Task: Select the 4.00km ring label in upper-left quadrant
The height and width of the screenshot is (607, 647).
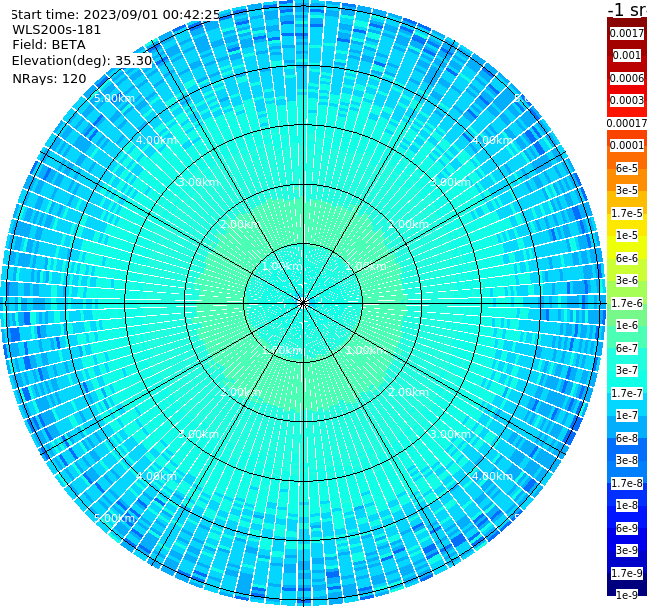Action: (156, 140)
